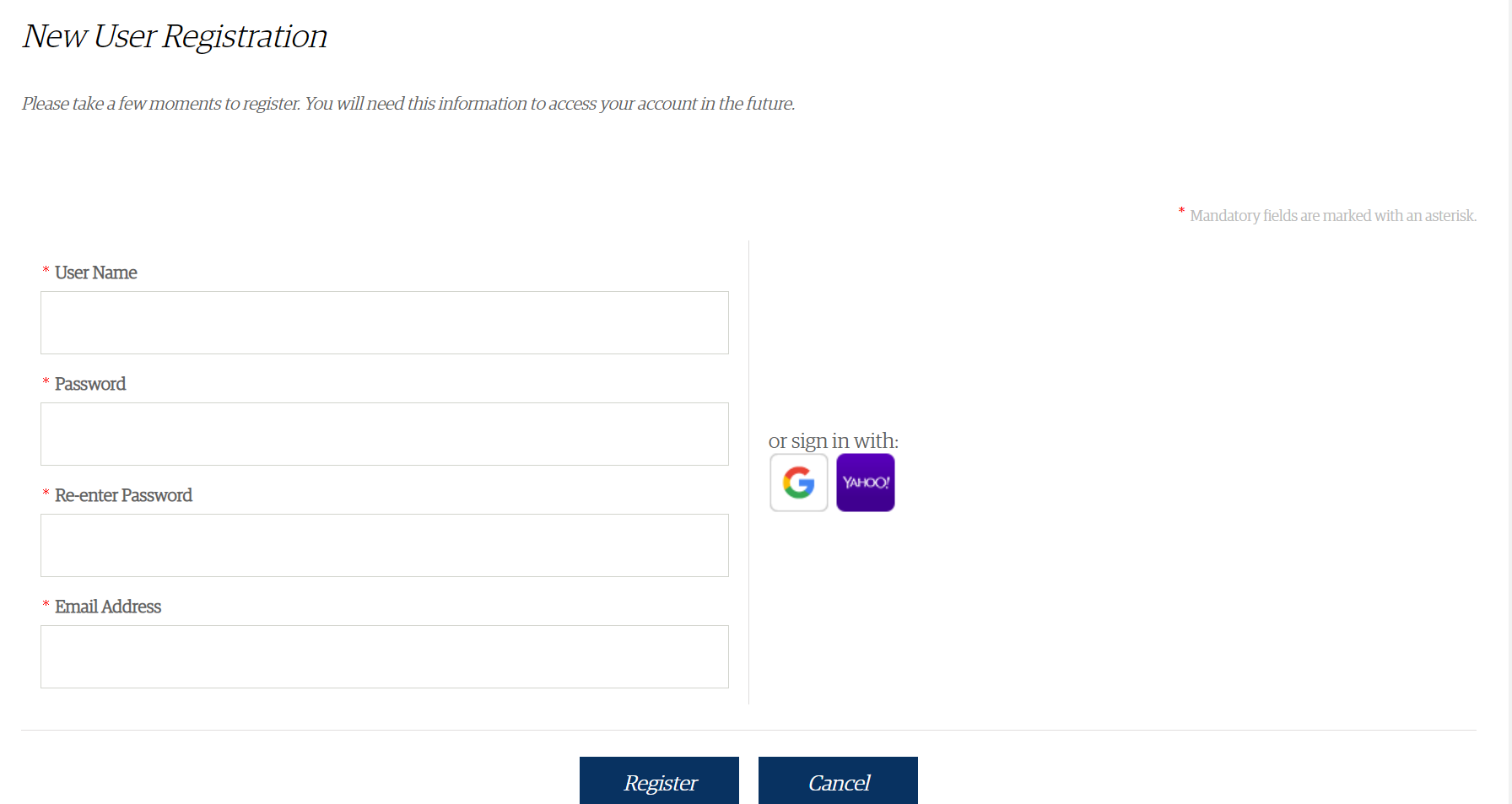Select the Email Address text box
1512x804 pixels.
click(385, 656)
